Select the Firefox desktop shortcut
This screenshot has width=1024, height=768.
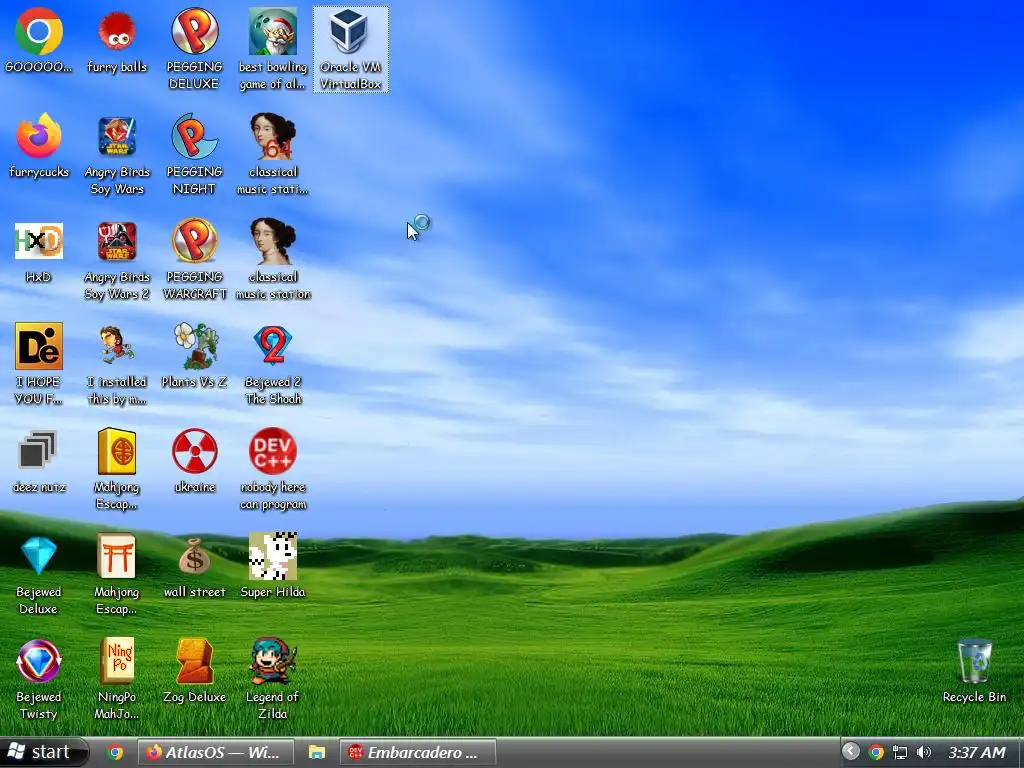pyautogui.click(x=39, y=136)
